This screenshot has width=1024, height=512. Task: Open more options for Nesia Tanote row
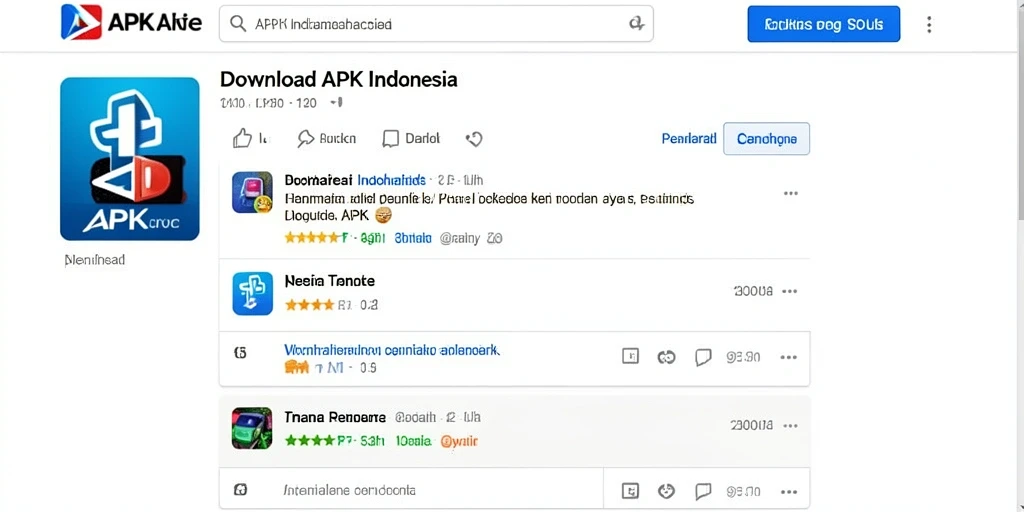790,291
